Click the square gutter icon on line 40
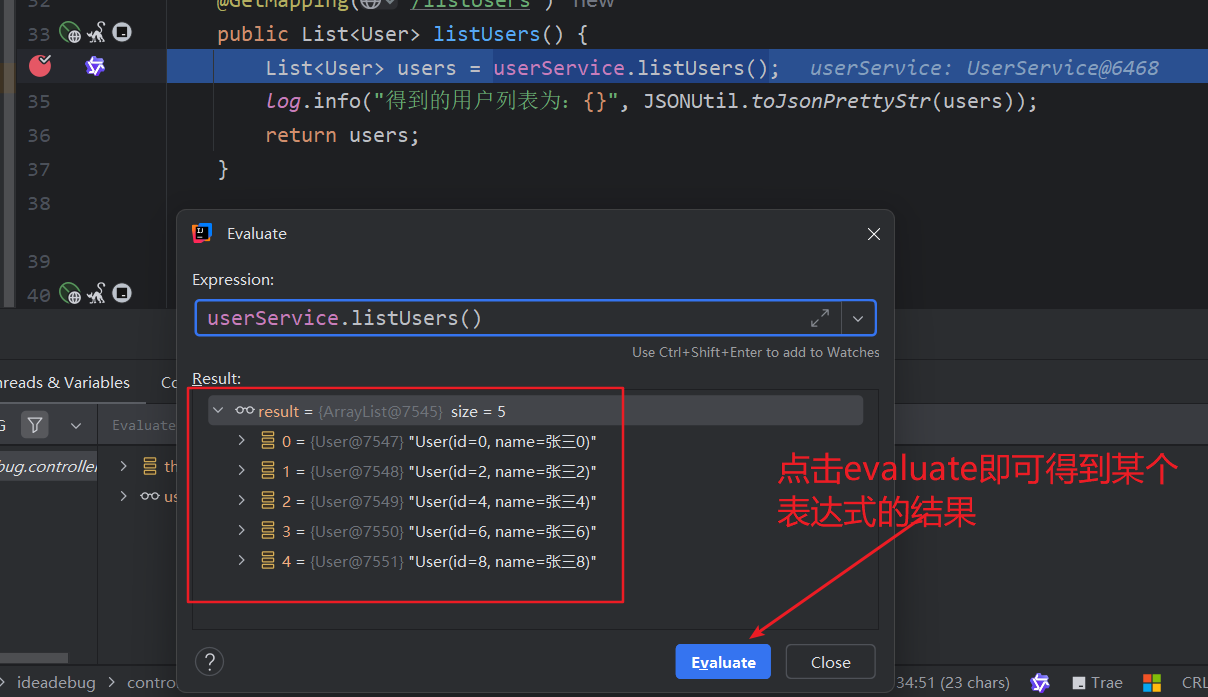Viewport: 1208px width, 697px height. click(122, 294)
